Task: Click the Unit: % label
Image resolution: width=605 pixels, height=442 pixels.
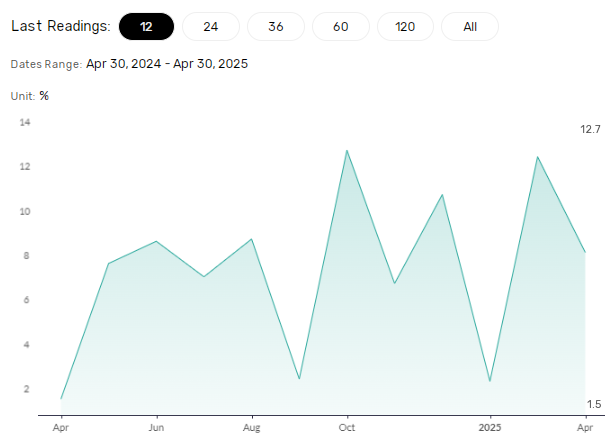Action: [30, 96]
